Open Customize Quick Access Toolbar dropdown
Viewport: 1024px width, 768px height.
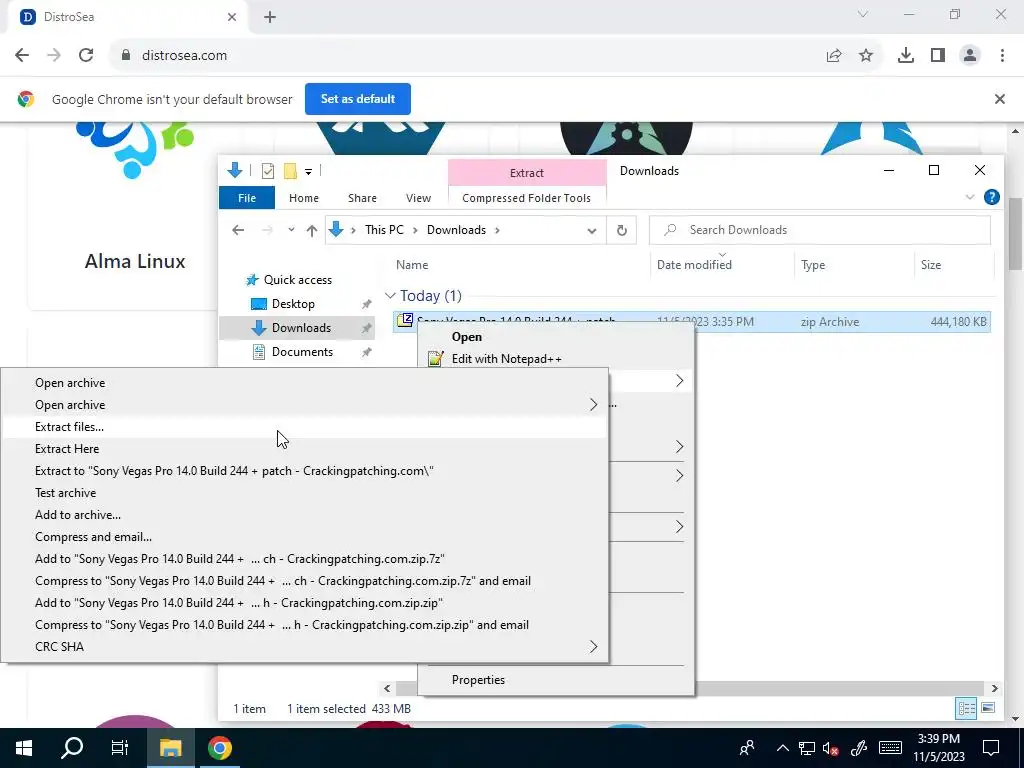click(x=308, y=172)
